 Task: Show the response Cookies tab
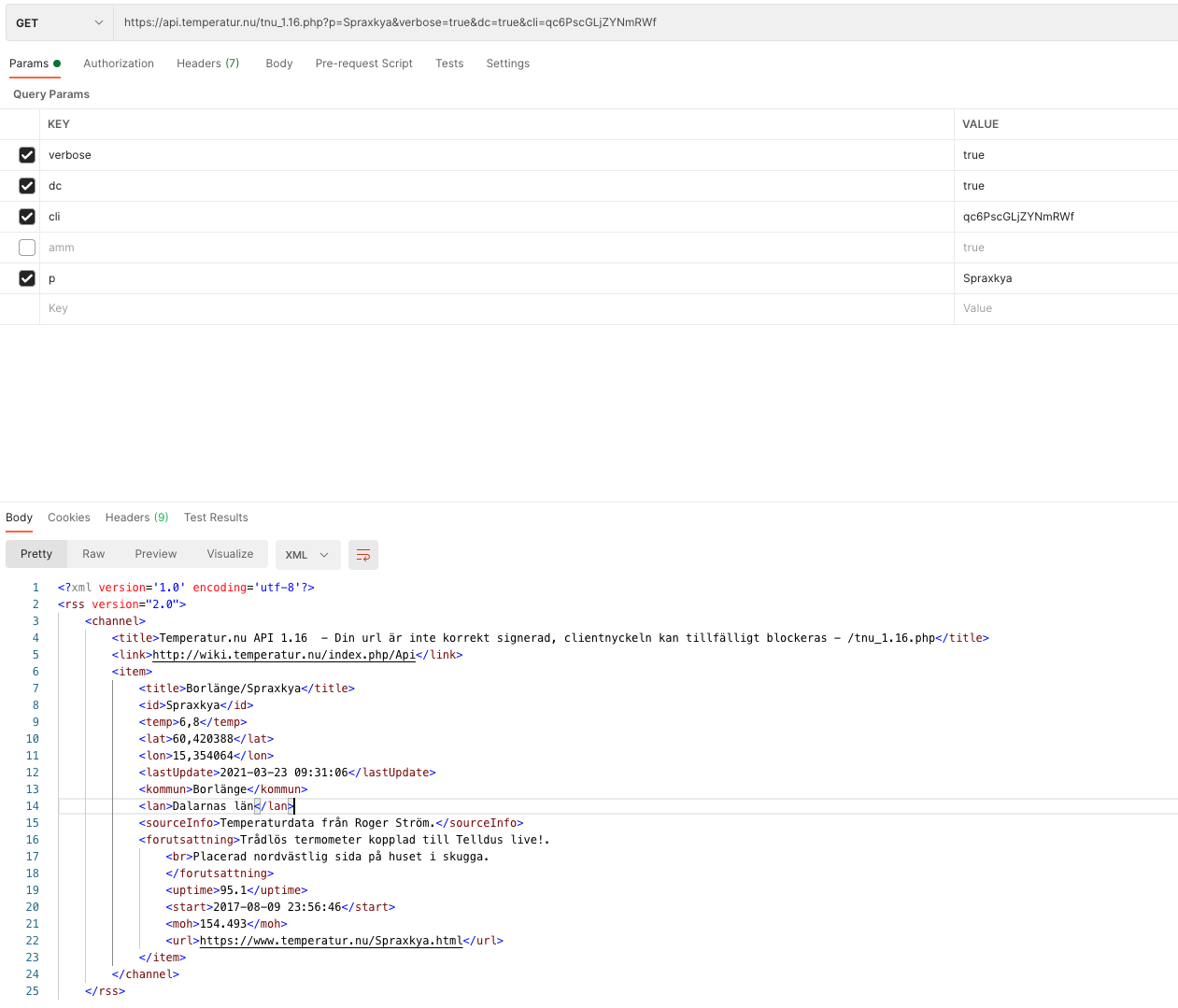[69, 518]
